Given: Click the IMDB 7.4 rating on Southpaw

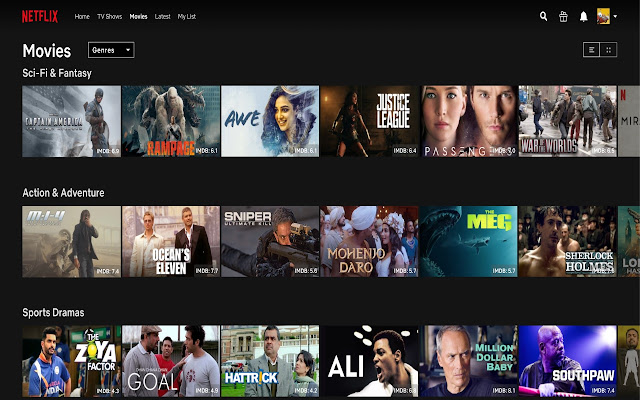Looking at the screenshot, I should pyautogui.click(x=603, y=391).
